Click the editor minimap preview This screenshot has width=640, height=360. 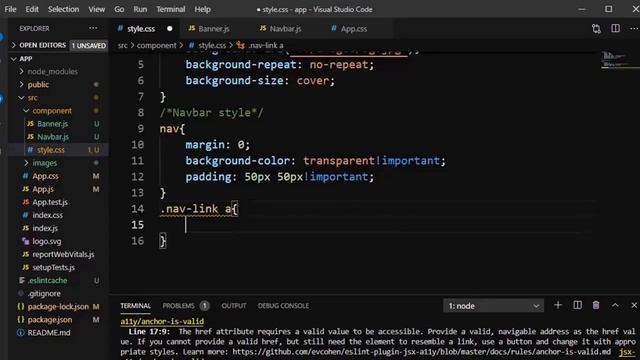click(x=617, y=60)
